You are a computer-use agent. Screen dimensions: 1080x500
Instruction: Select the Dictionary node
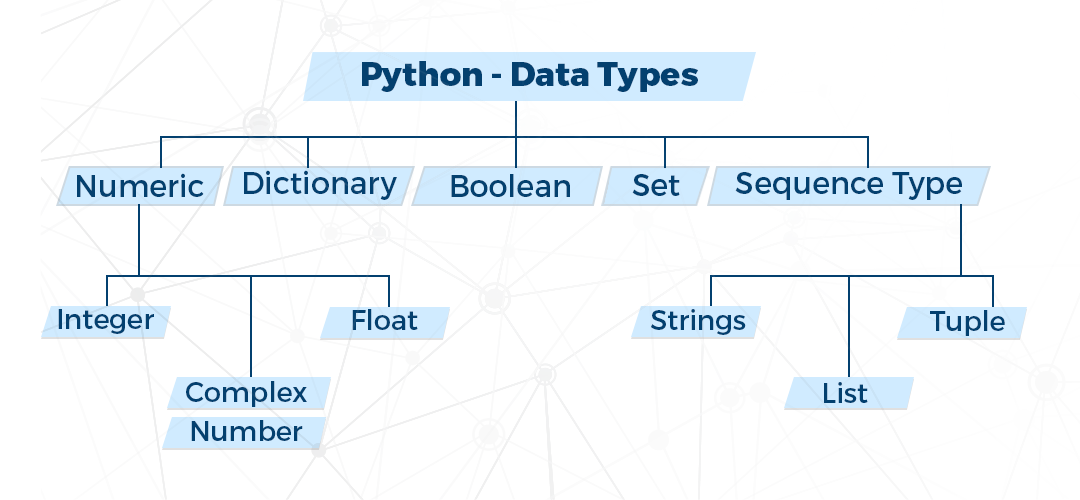[x=319, y=184]
